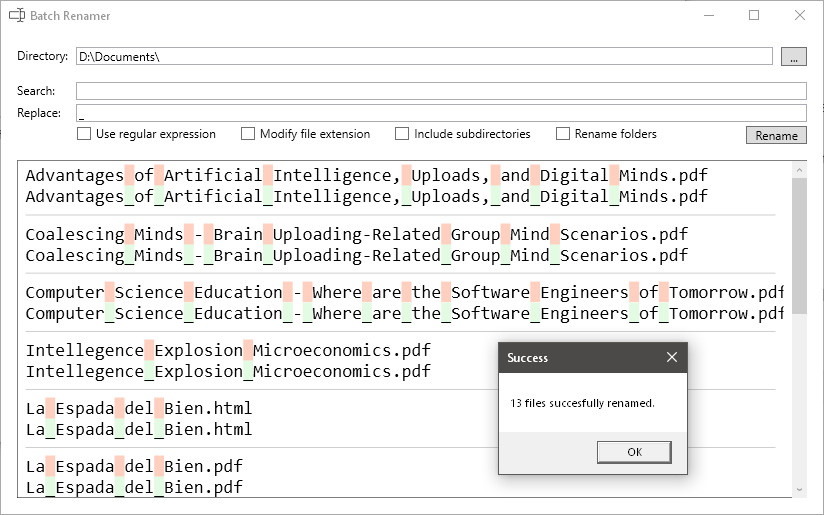Click Intellegence Explosion Microeconomics.pdf entry
Viewport: 824px width, 515px height.
click(228, 351)
